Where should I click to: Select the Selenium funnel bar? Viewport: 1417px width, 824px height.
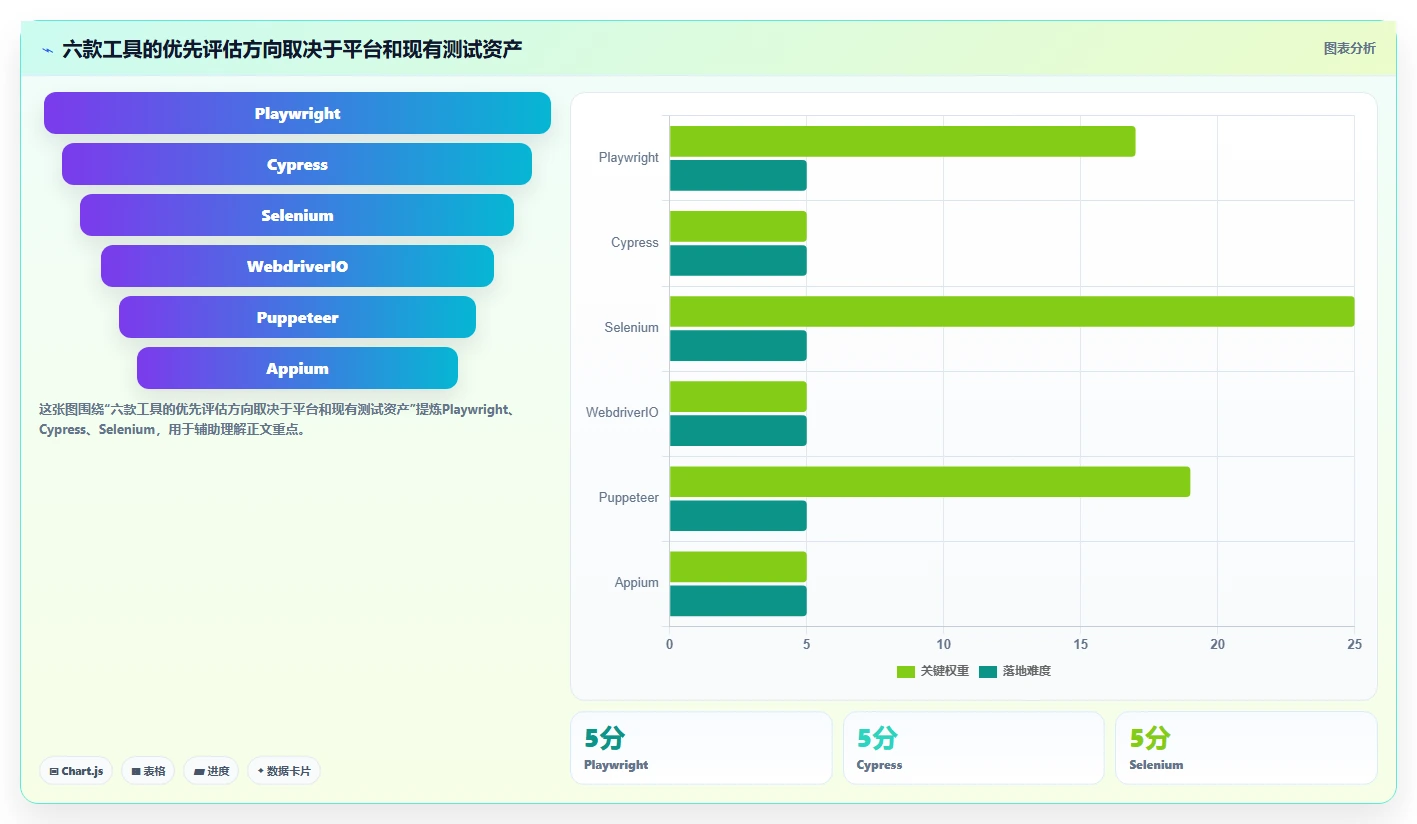(x=297, y=215)
